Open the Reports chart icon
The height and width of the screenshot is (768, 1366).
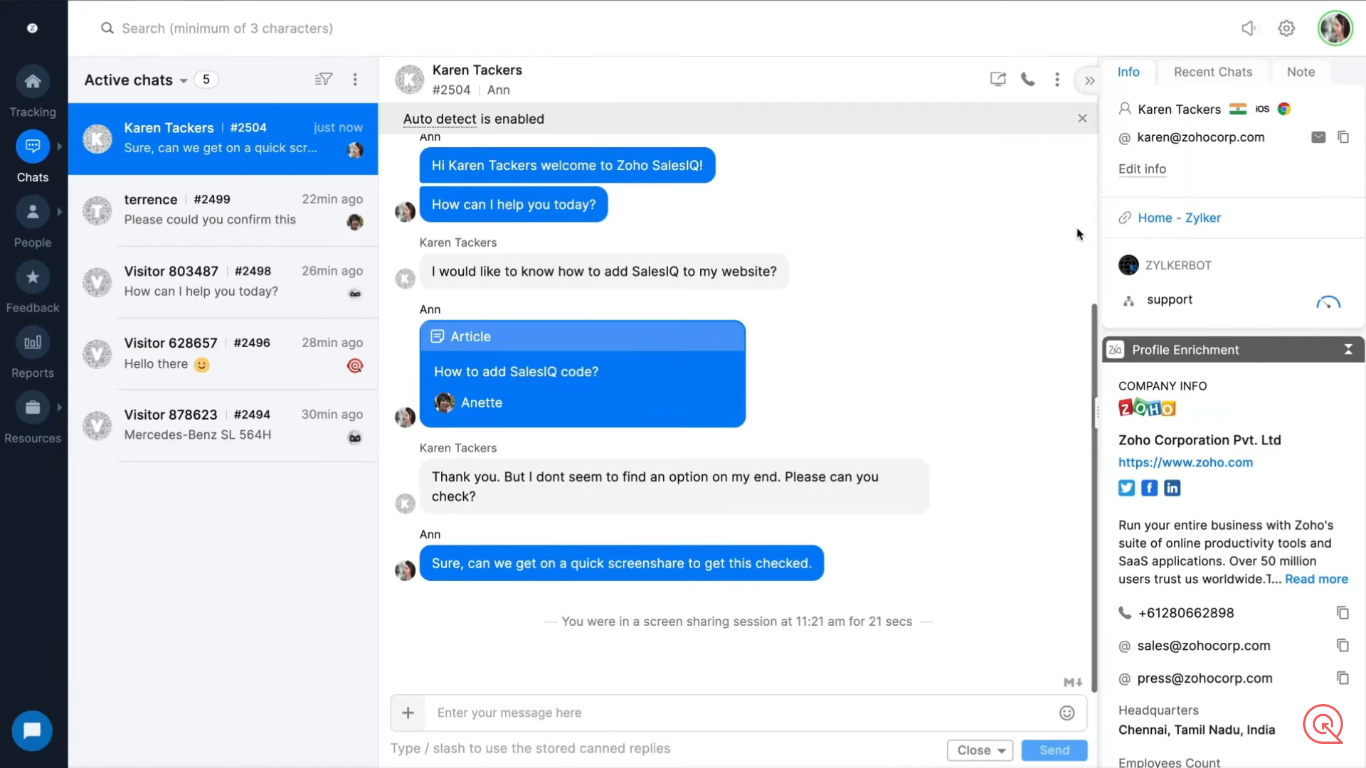[x=32, y=342]
